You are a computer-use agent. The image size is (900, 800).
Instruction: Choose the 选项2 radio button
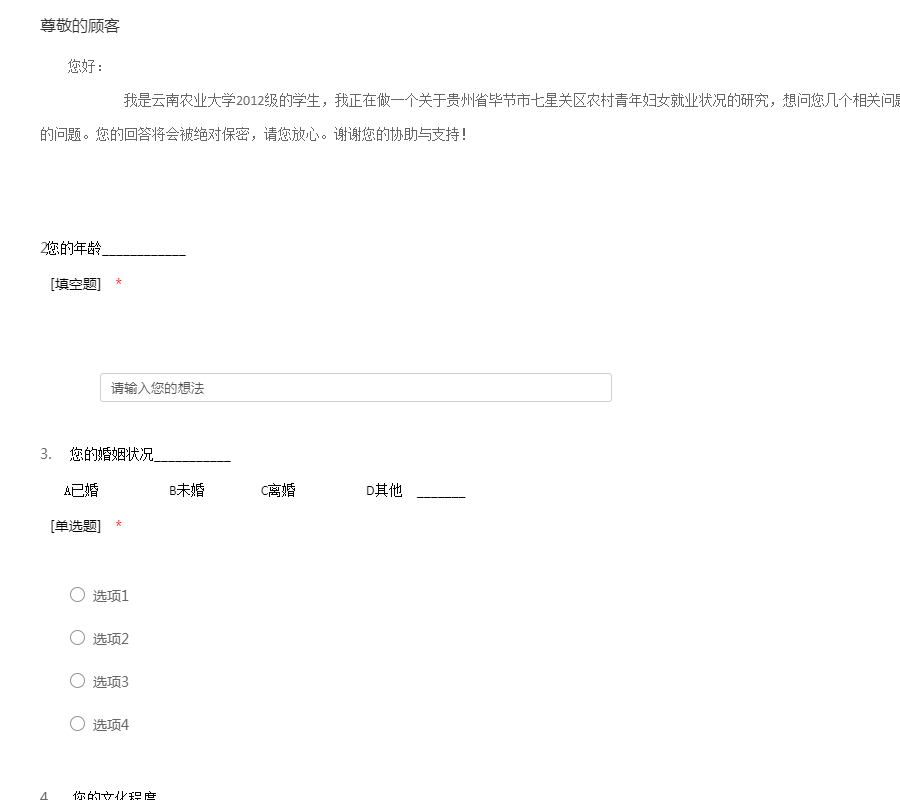pos(78,638)
